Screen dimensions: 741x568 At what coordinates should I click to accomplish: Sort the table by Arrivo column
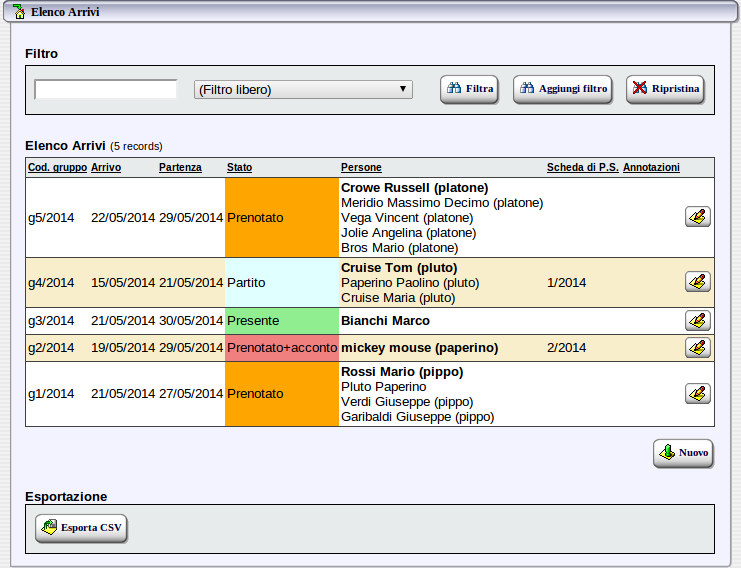coord(106,168)
